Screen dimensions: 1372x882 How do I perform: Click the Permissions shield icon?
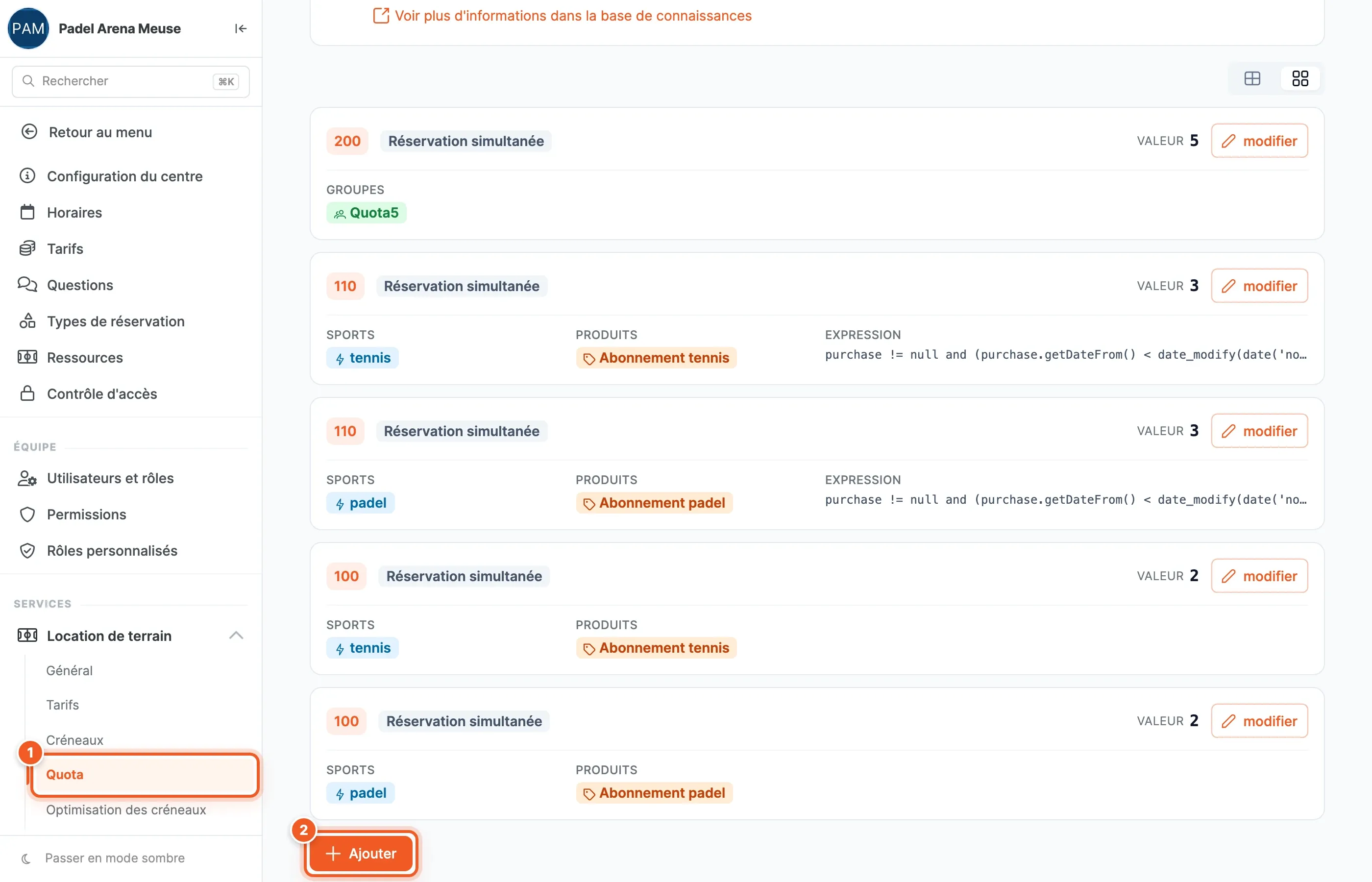coord(27,514)
